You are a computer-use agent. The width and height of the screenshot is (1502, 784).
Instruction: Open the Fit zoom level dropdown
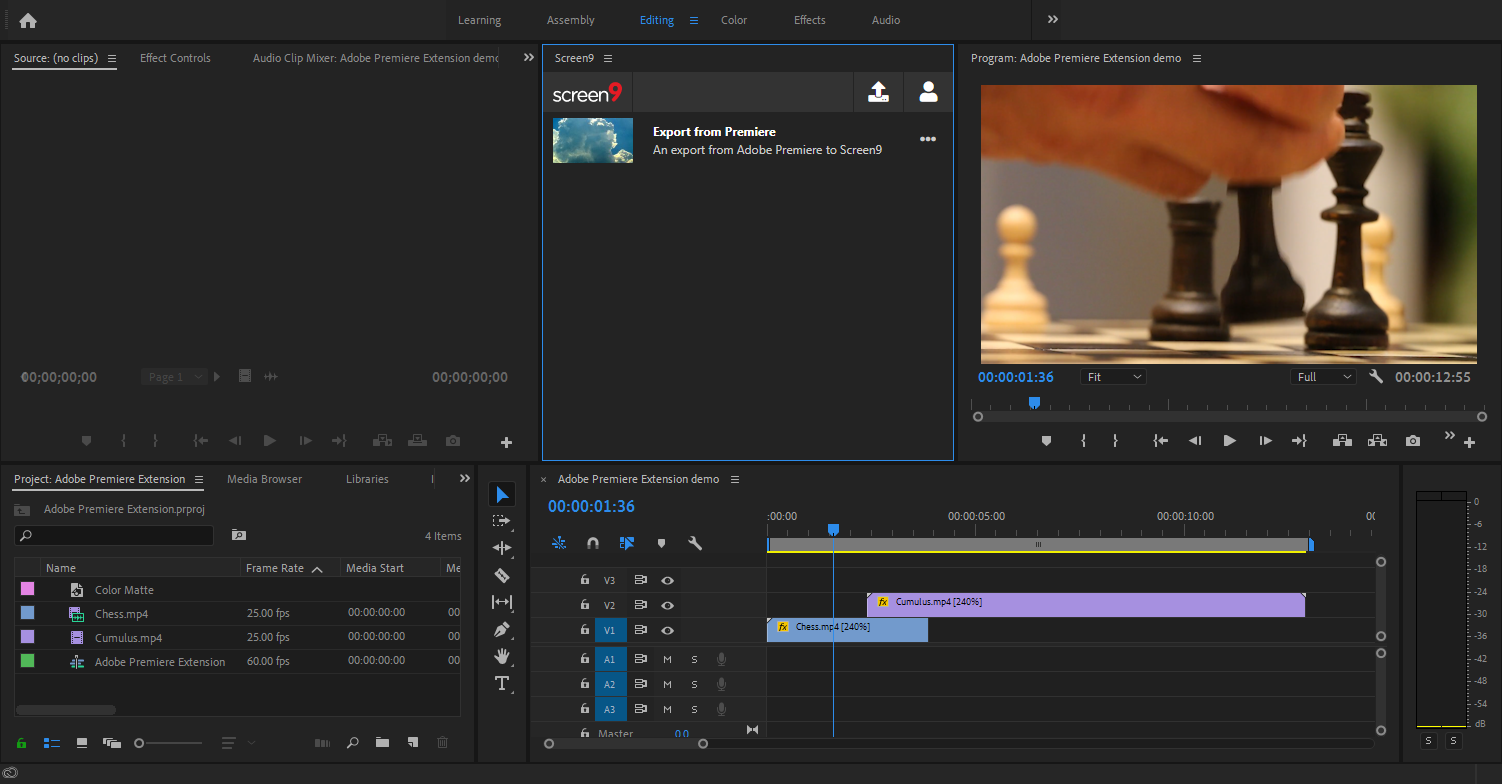click(1113, 377)
